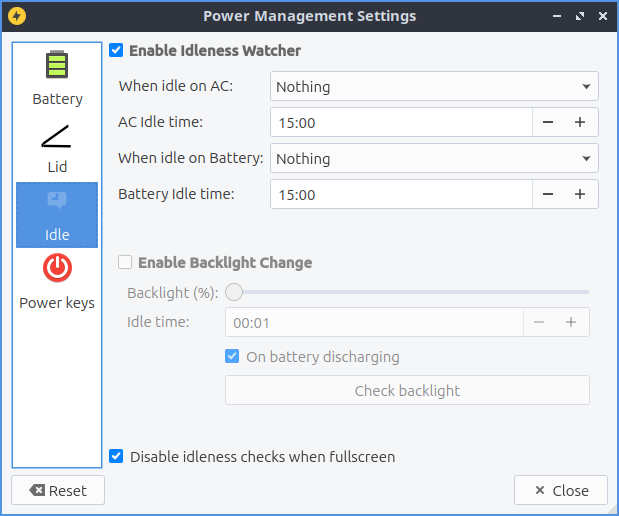Click the AC Idle time input field
Screen dimensions: 619x516
(x=400, y=122)
